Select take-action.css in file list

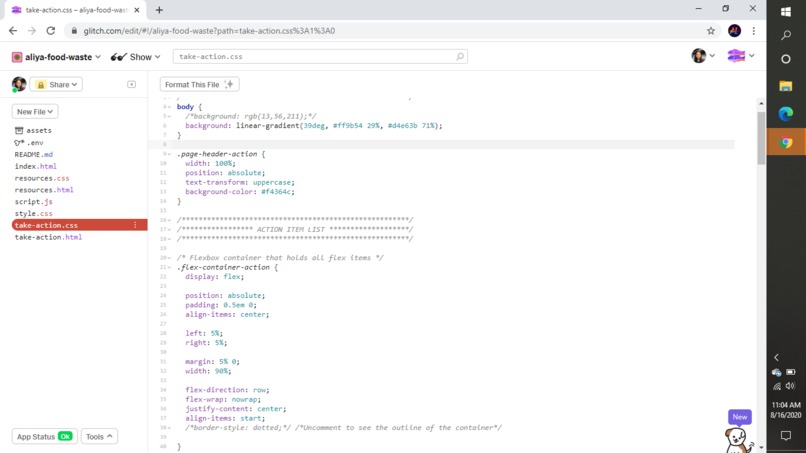[x=79, y=225]
